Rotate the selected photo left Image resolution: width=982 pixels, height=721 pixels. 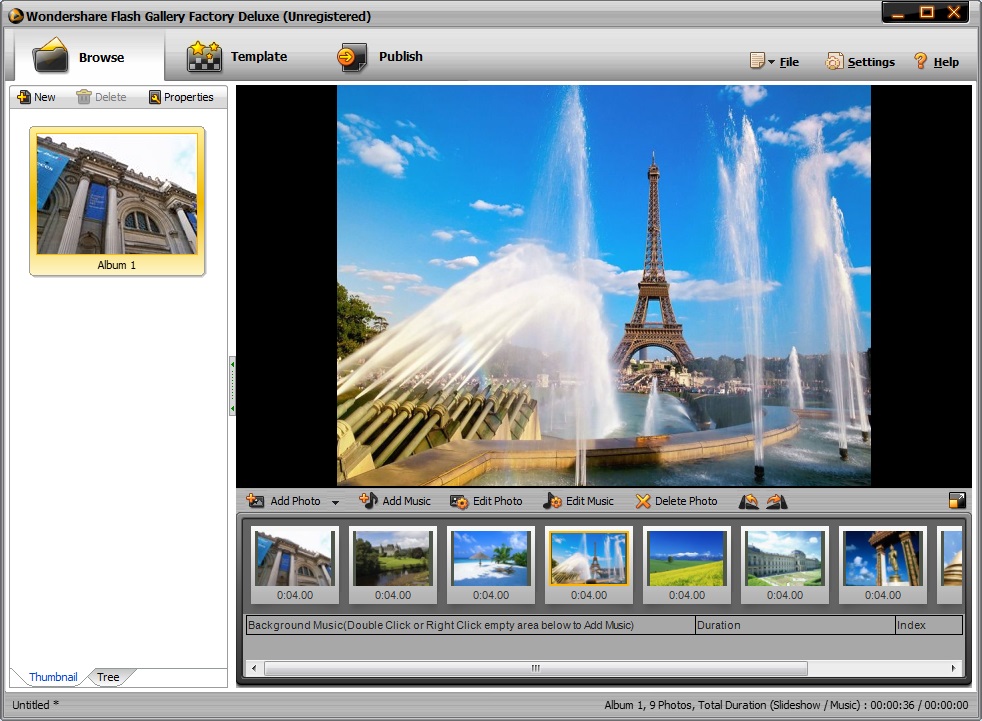[748, 500]
